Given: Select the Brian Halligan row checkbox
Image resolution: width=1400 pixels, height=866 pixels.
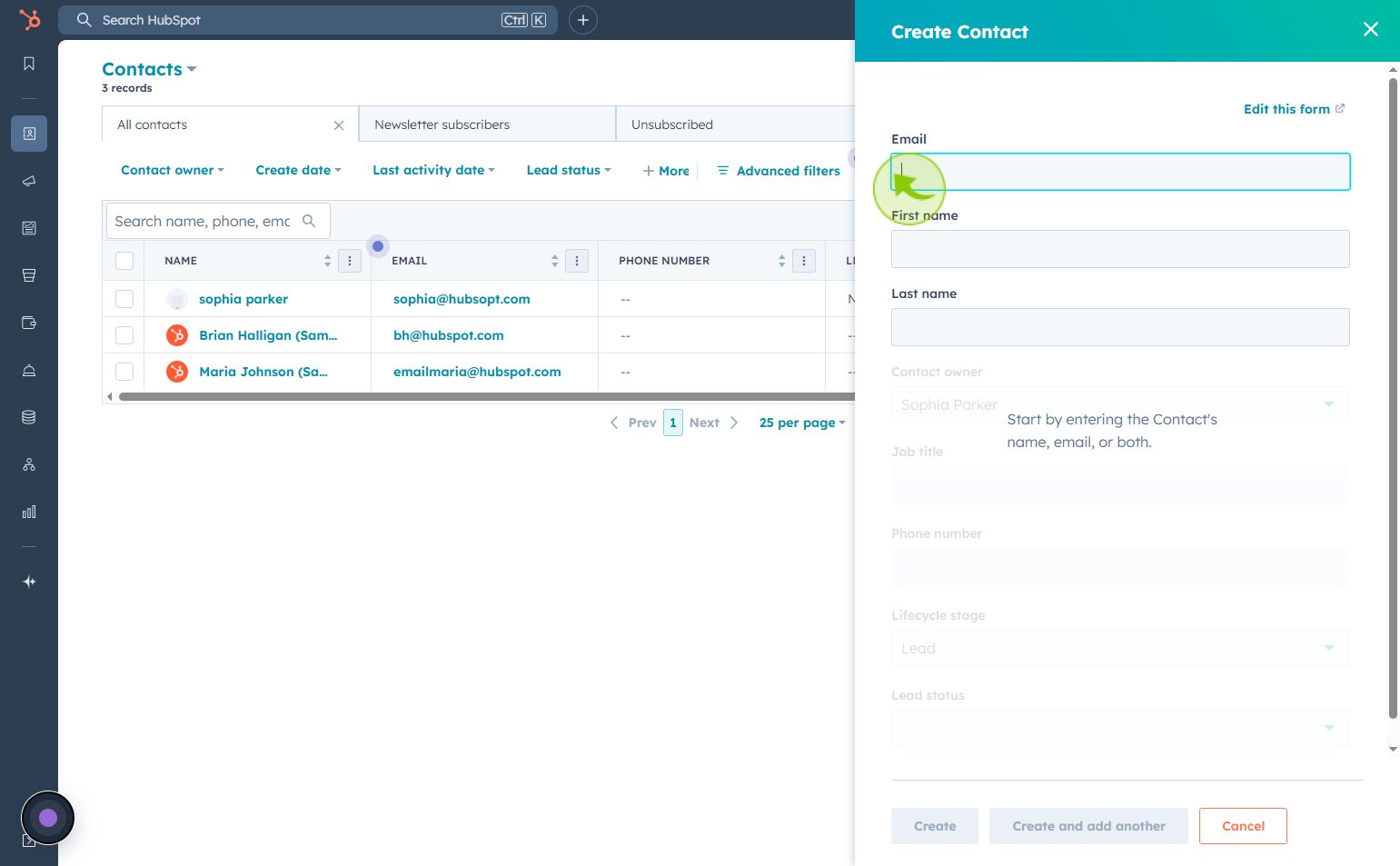Looking at the screenshot, I should coord(124,335).
